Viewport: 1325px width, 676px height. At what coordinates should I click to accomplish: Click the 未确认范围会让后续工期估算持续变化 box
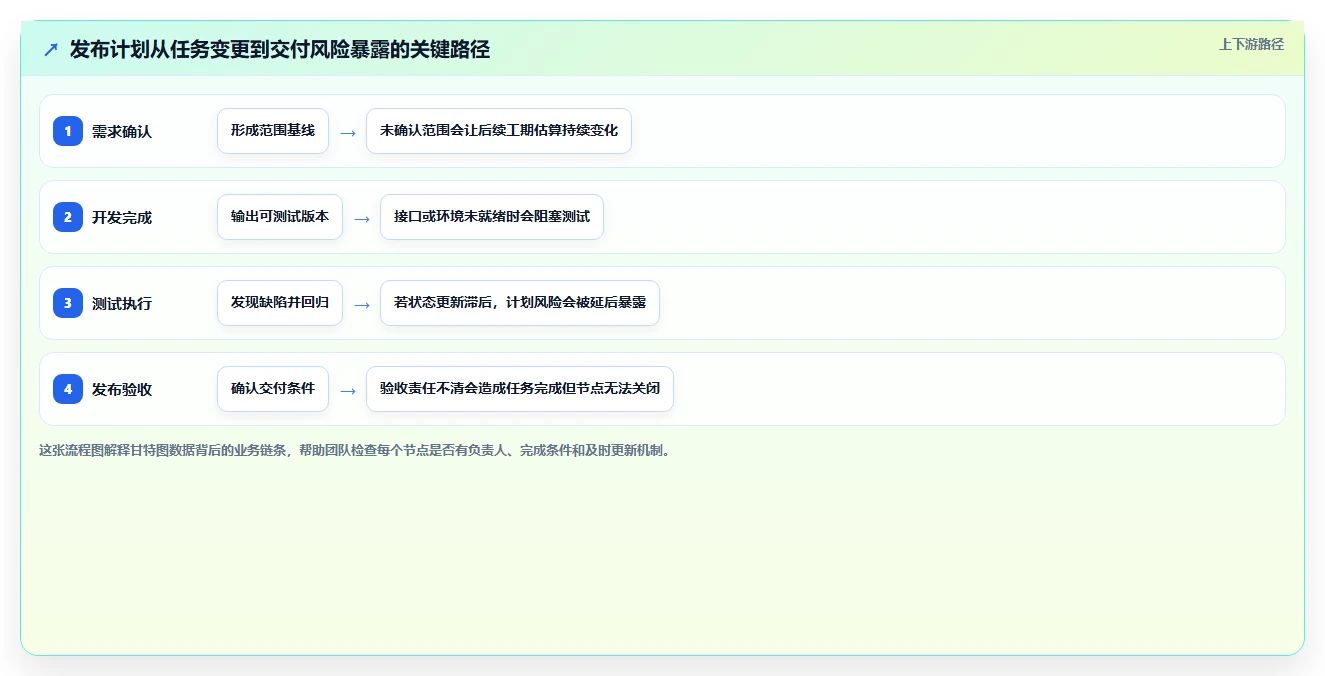coord(499,131)
